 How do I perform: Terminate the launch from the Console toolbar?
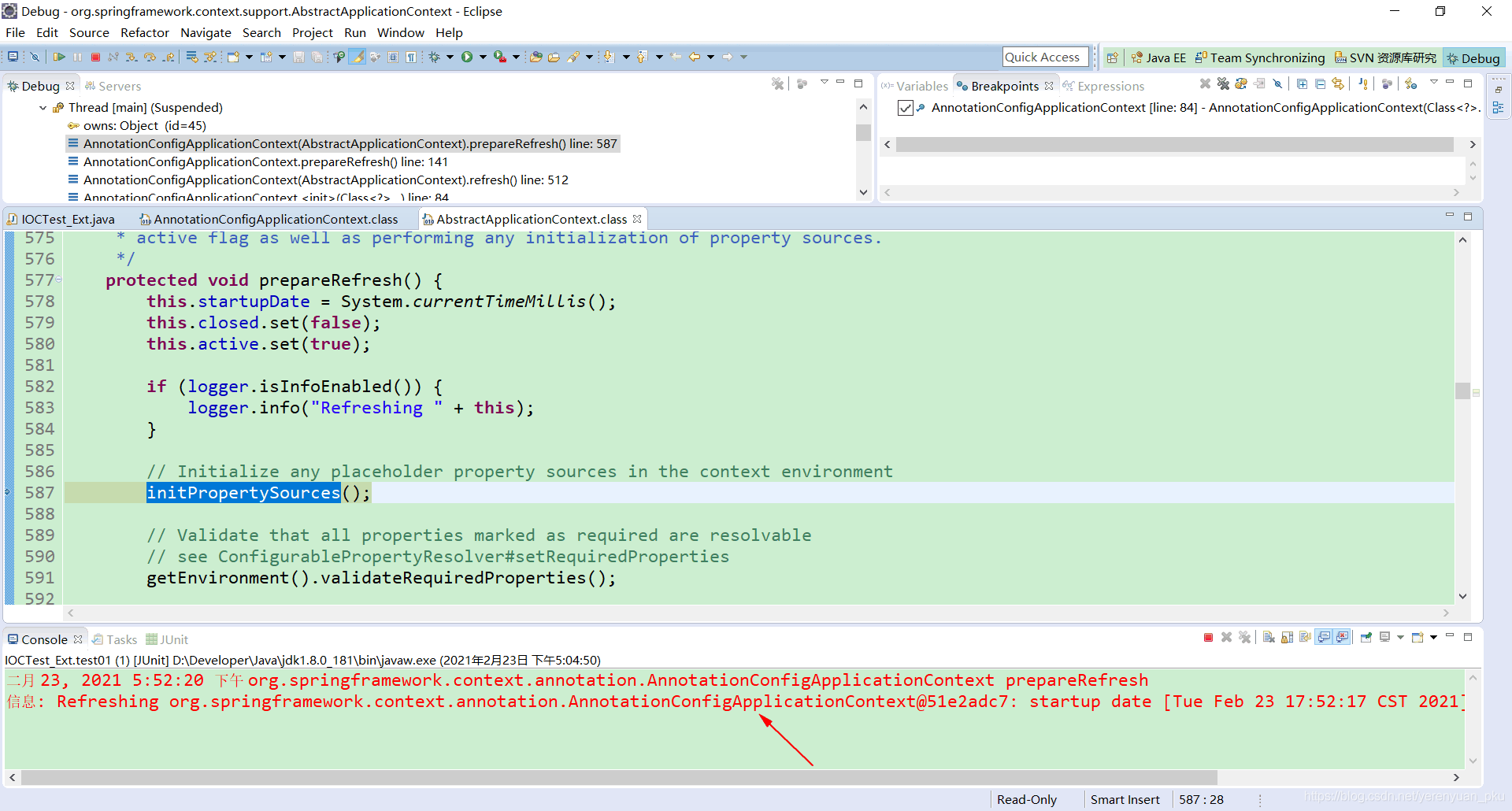click(1208, 637)
